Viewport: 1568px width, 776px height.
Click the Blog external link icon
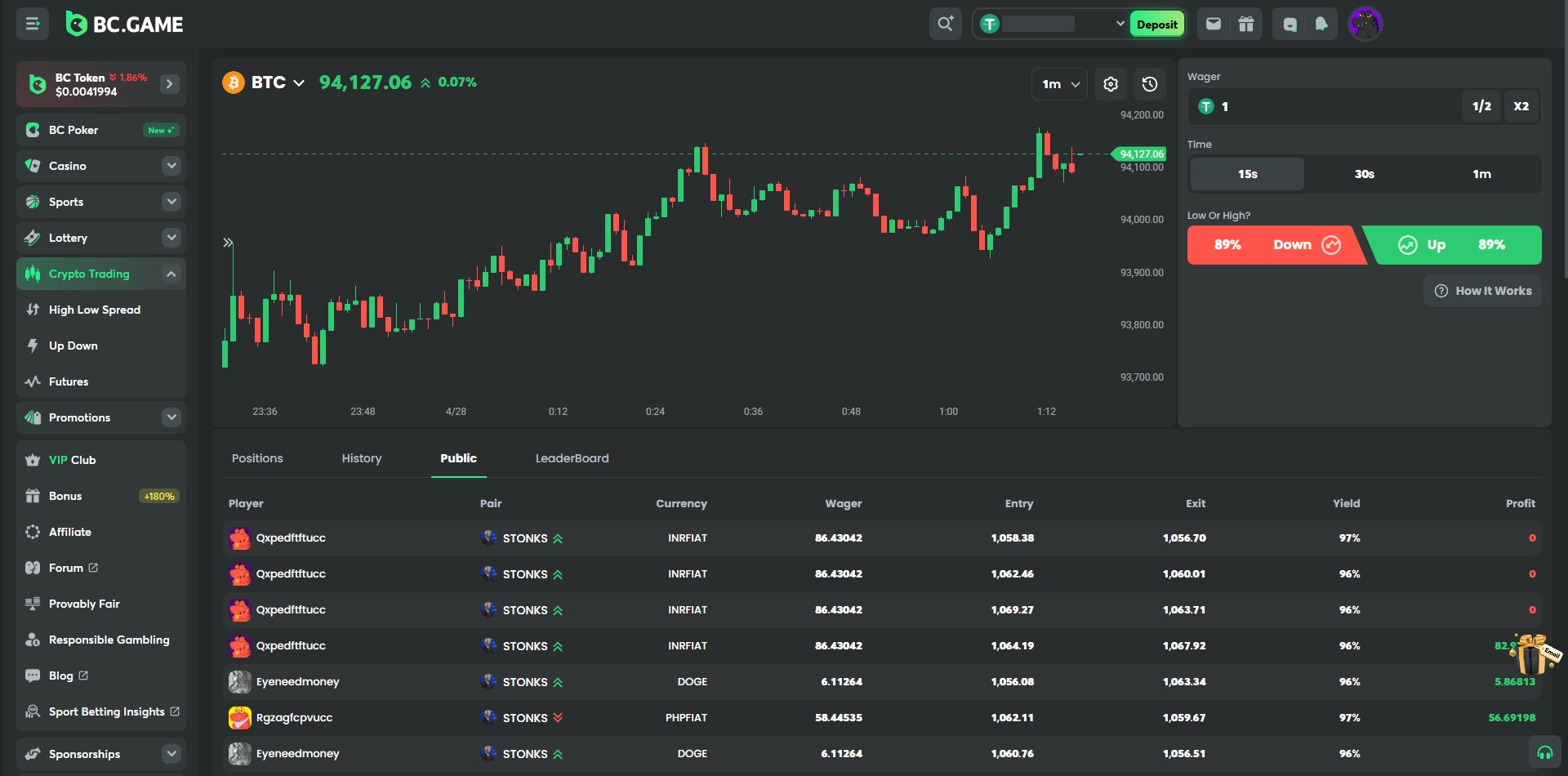coord(83,676)
